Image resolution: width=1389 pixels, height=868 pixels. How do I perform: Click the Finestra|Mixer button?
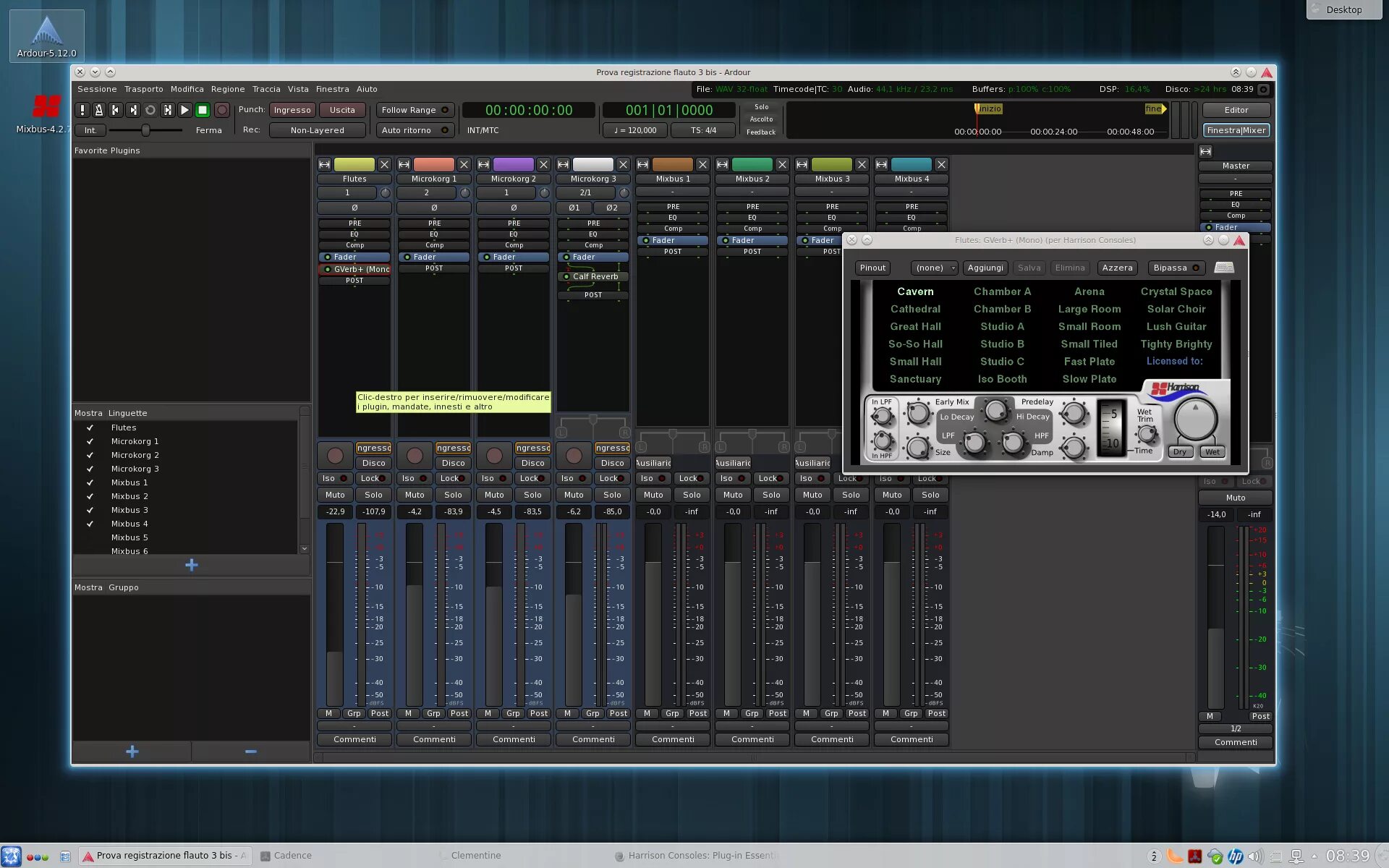(1236, 130)
